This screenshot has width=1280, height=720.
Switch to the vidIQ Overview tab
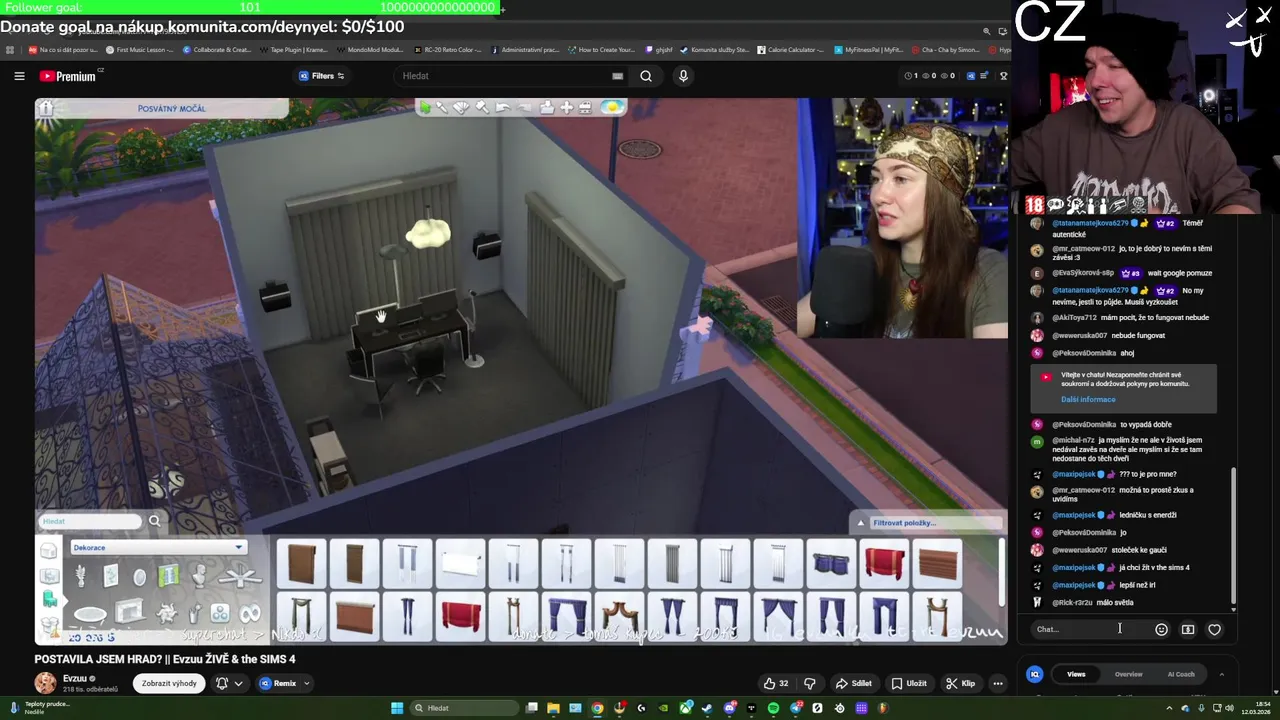coord(1128,674)
